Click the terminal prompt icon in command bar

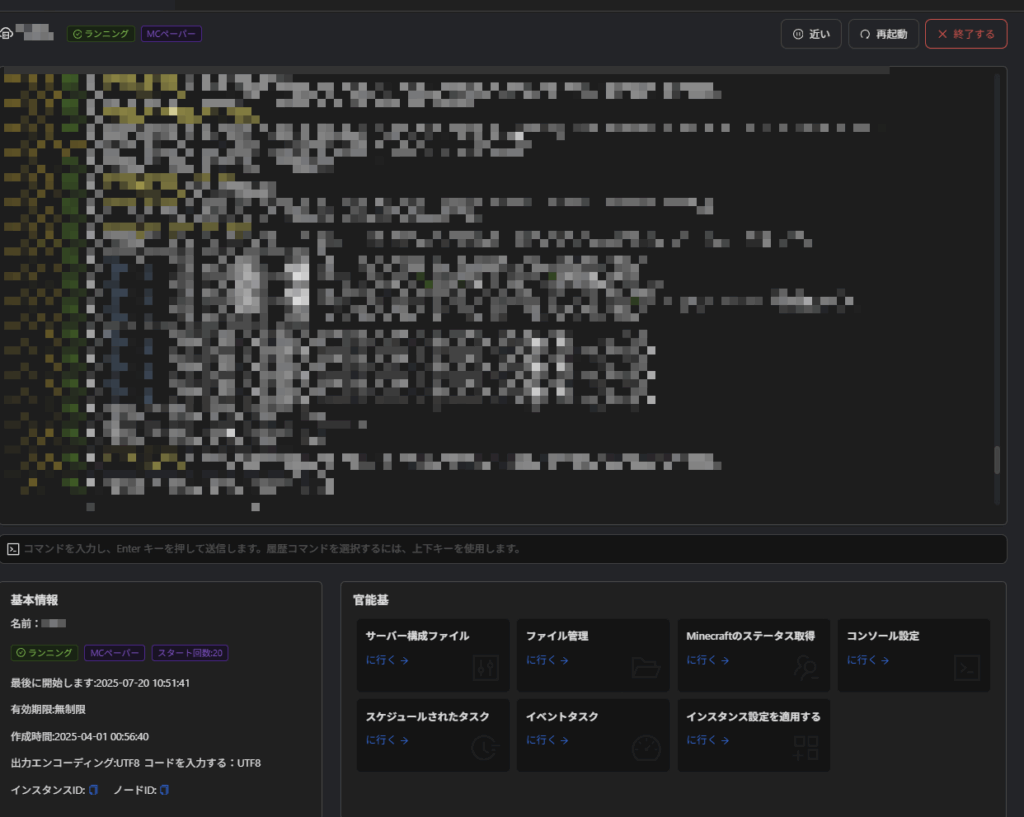pyautogui.click(x=13, y=549)
